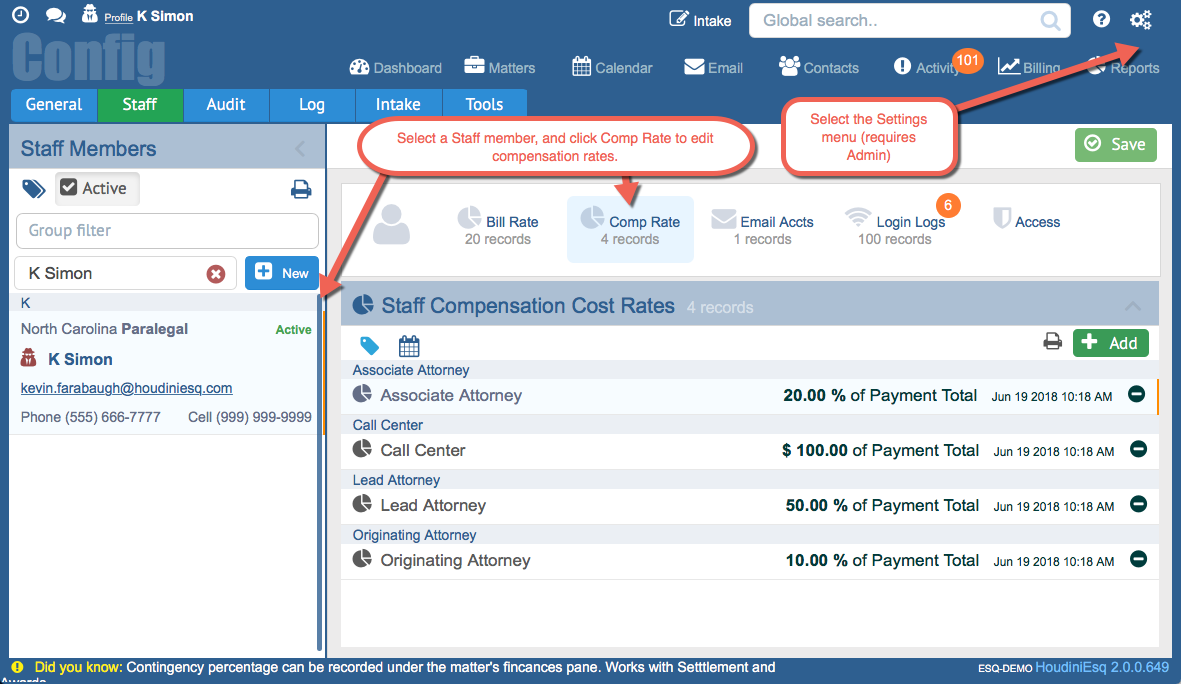This screenshot has height=684, width=1181.
Task: Click the clock timer icon in header
Action: (x=21, y=14)
